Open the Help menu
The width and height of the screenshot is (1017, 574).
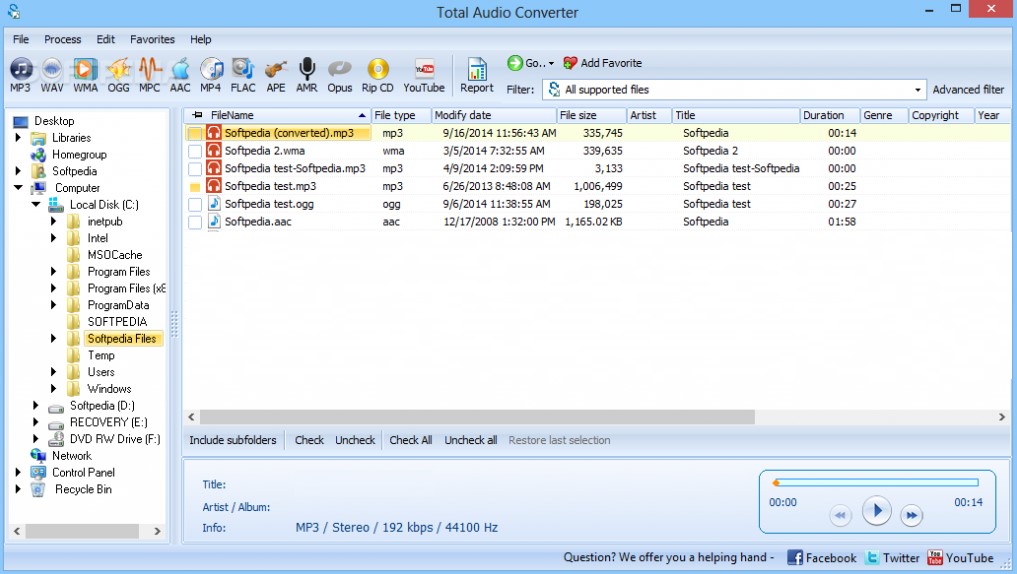tap(200, 39)
